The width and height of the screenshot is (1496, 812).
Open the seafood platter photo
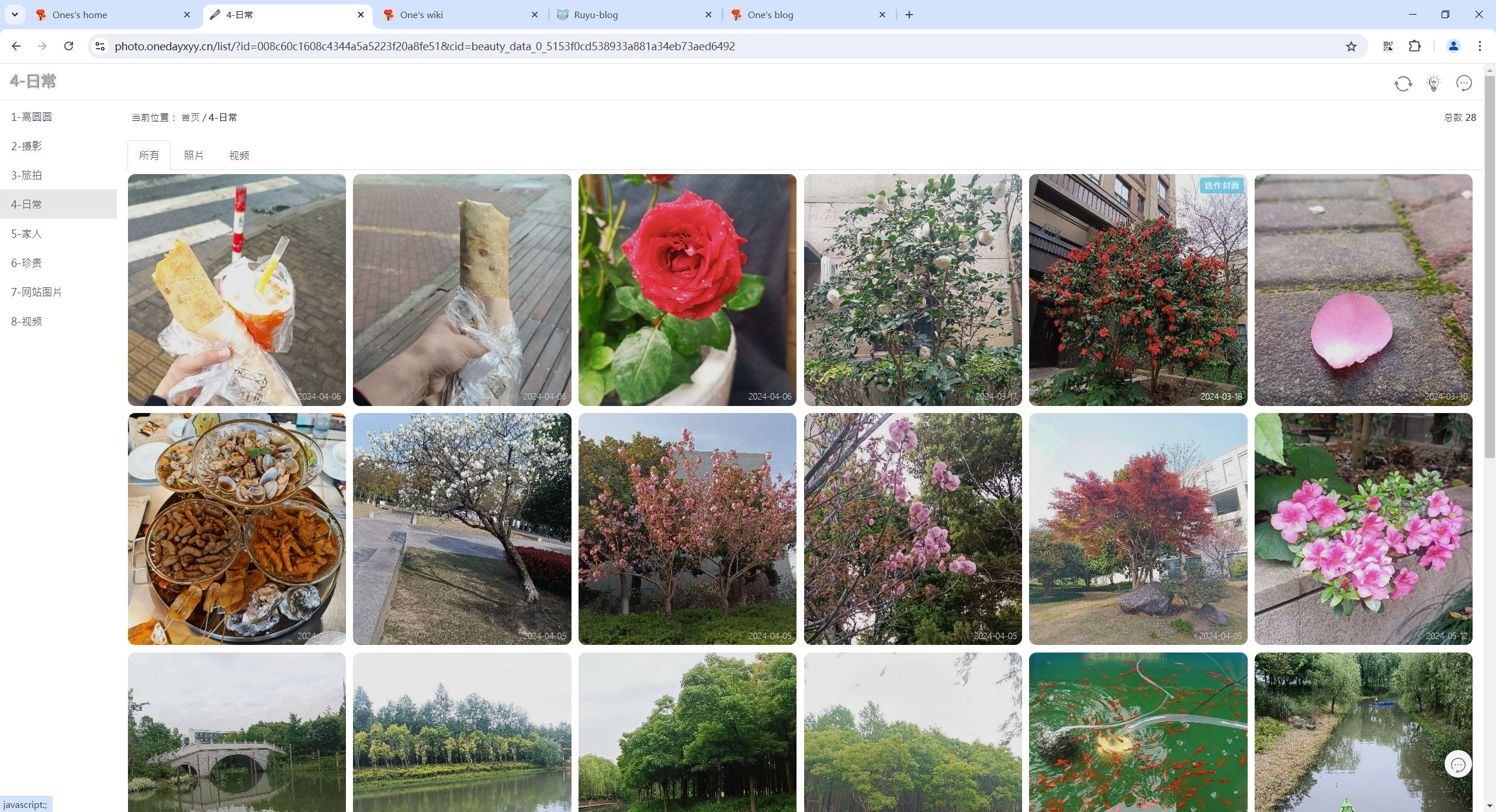[x=237, y=529]
